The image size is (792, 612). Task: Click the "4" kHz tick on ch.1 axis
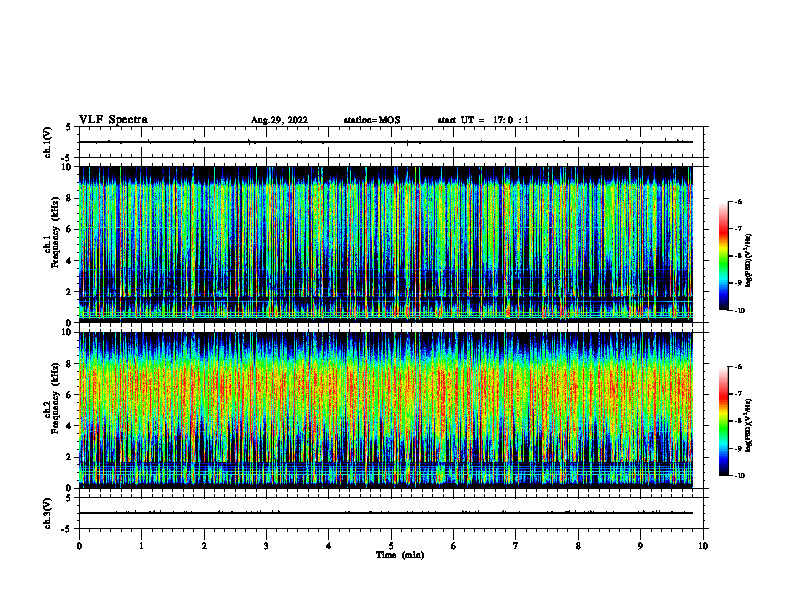(x=70, y=261)
